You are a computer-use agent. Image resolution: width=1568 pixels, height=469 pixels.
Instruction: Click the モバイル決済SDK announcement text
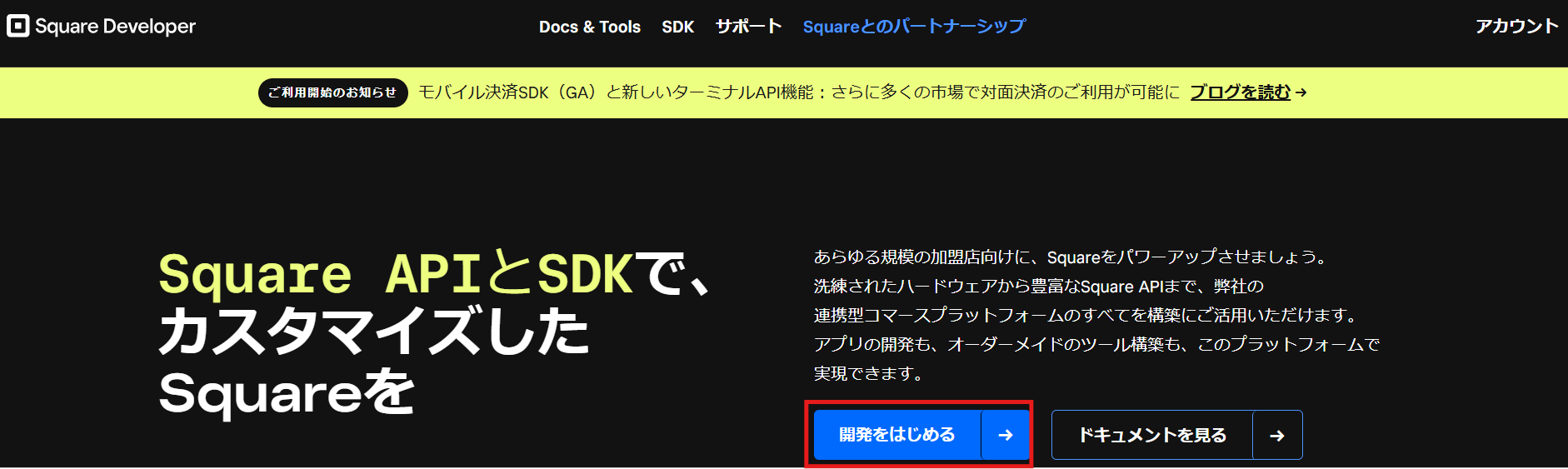(x=798, y=92)
